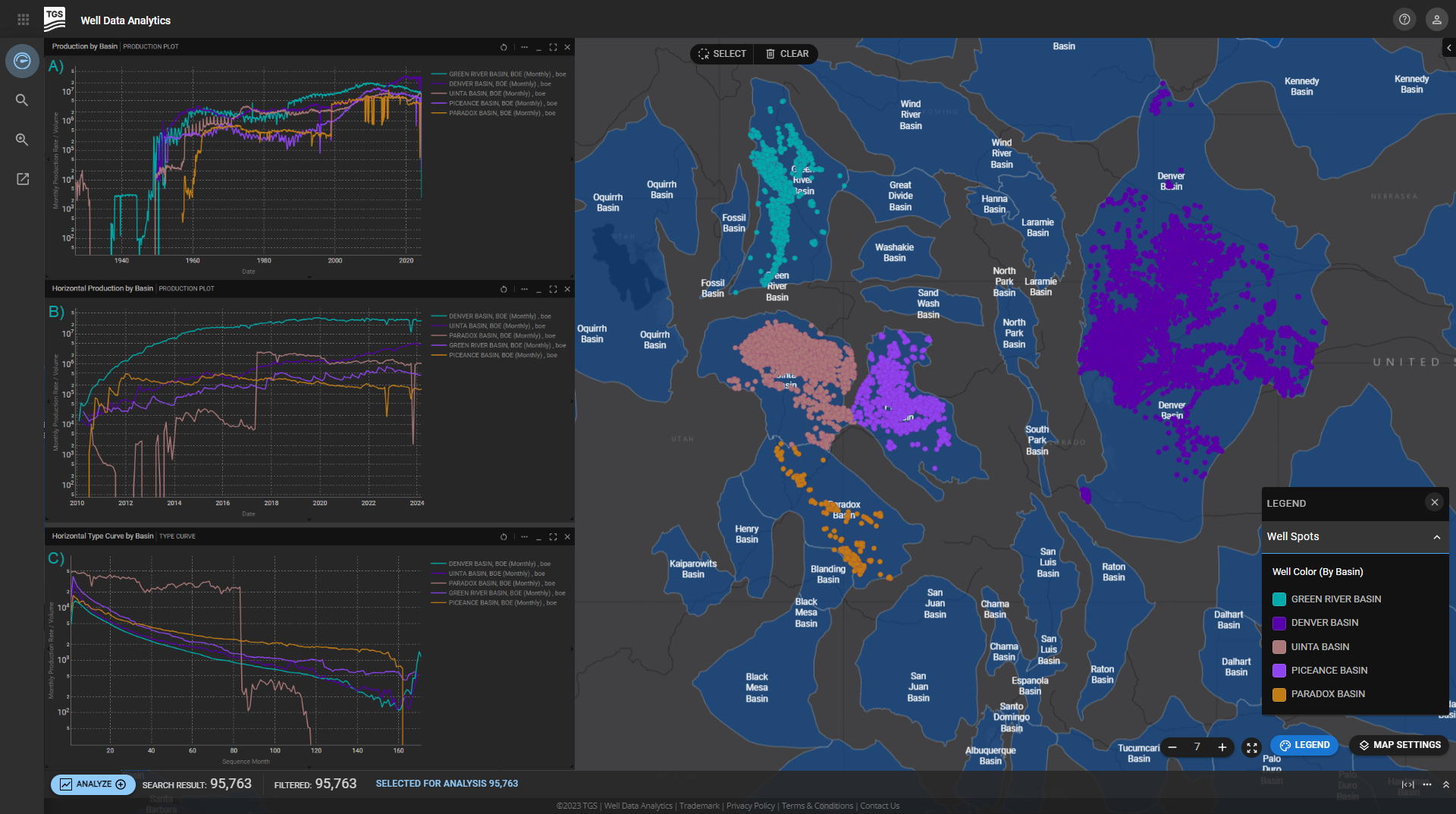This screenshot has width=1456, height=814.
Task: Fit map to full extent
Action: click(1251, 747)
